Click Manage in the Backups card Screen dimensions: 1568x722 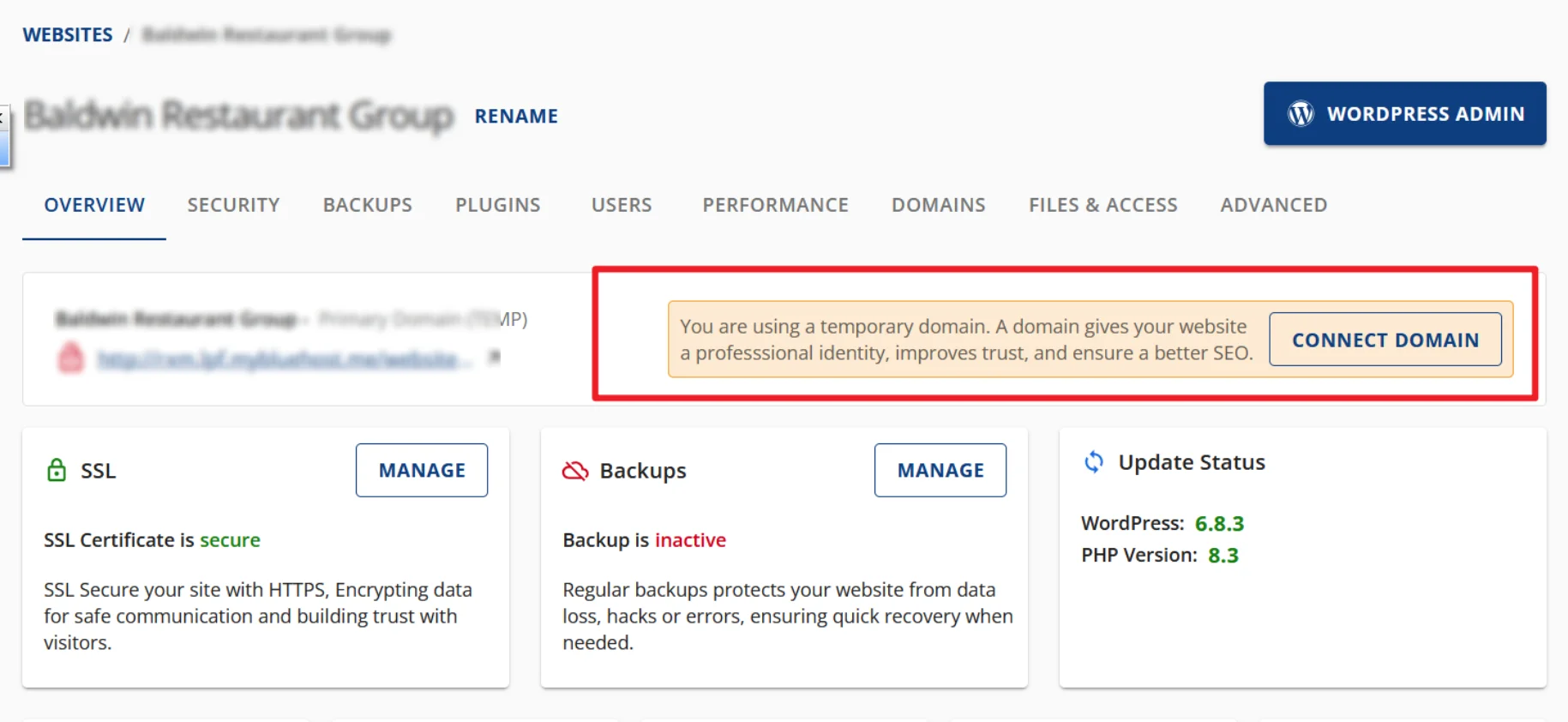coord(940,470)
